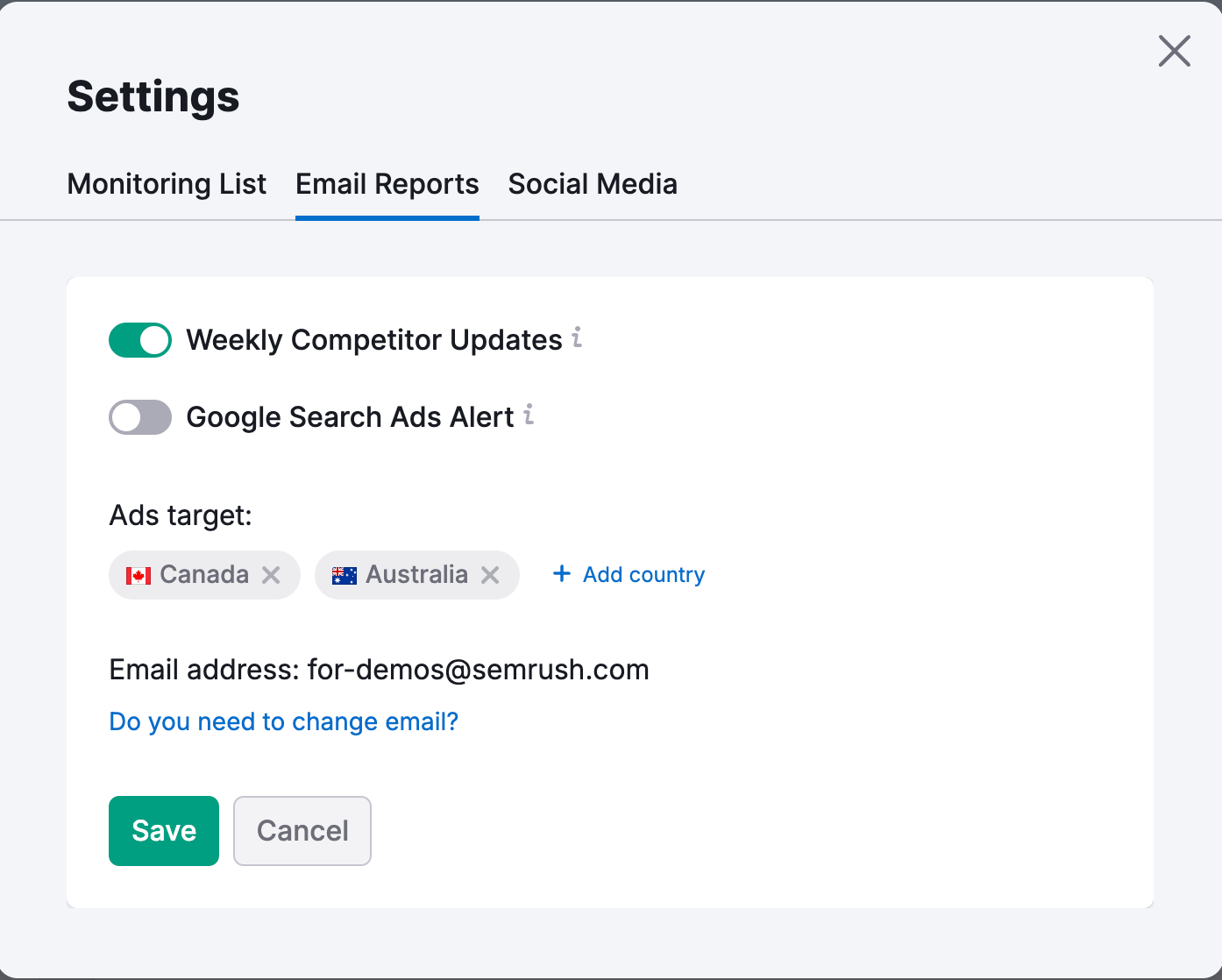Remove Canada from the Ads target list
This screenshot has width=1222, height=980.
(270, 575)
